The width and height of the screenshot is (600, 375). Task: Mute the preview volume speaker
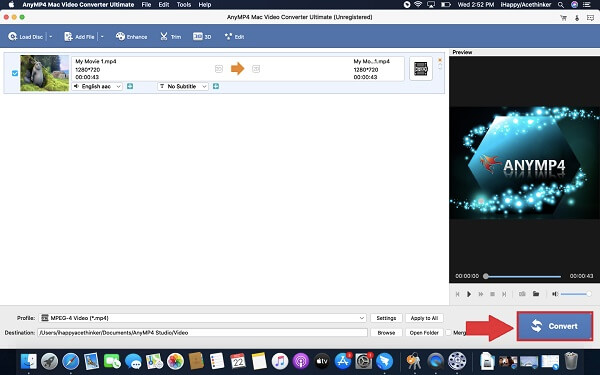tap(555, 294)
